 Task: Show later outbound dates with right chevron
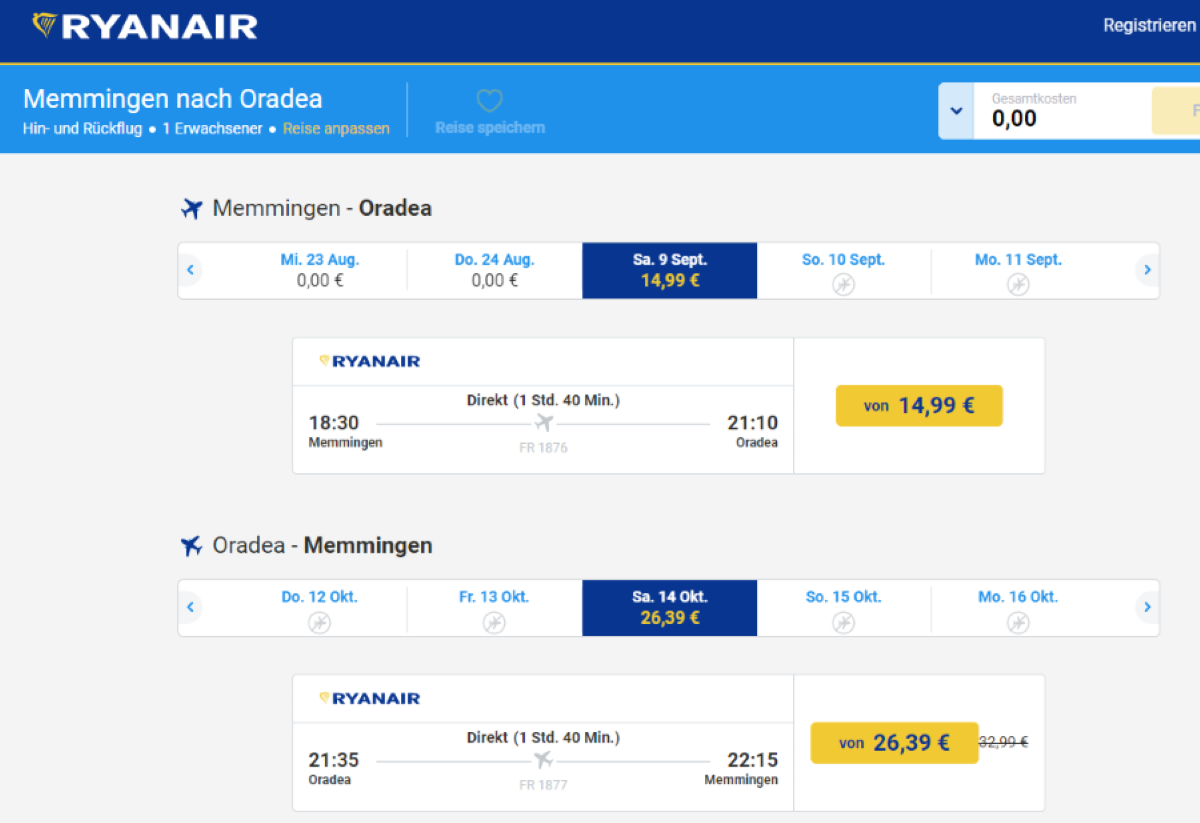point(1147,270)
